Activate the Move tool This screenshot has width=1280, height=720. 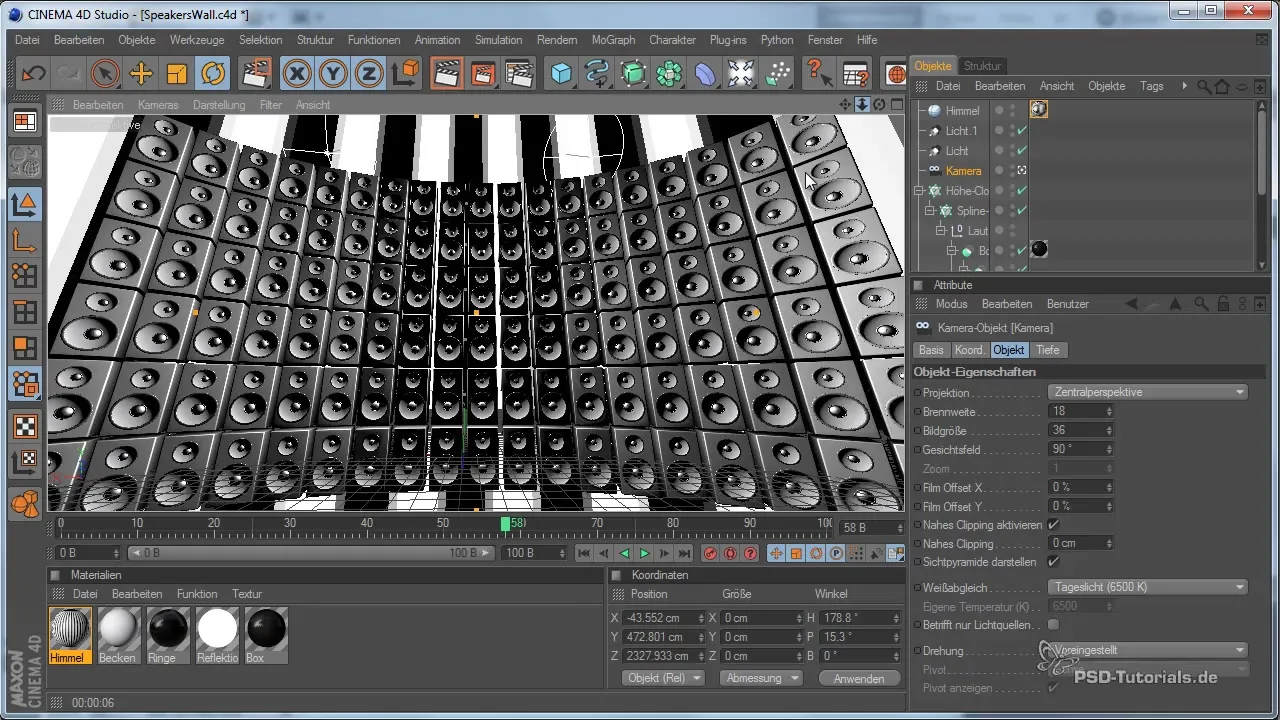[x=141, y=74]
